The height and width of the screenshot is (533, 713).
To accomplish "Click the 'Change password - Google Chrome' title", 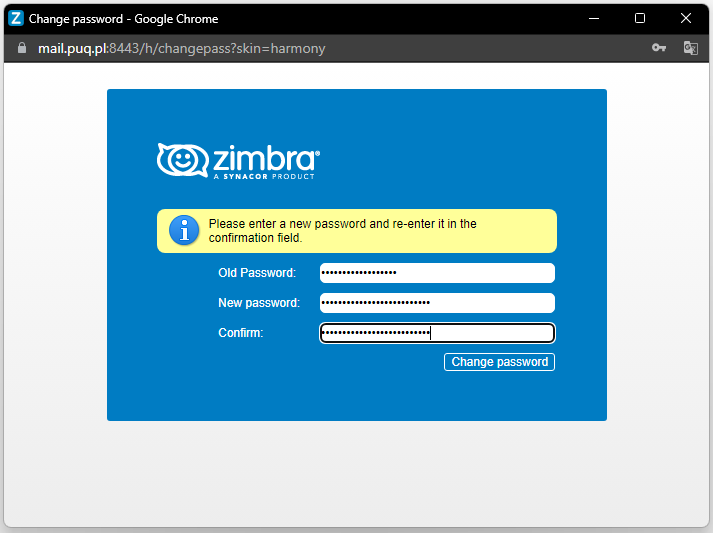I will pyautogui.click(x=123, y=19).
